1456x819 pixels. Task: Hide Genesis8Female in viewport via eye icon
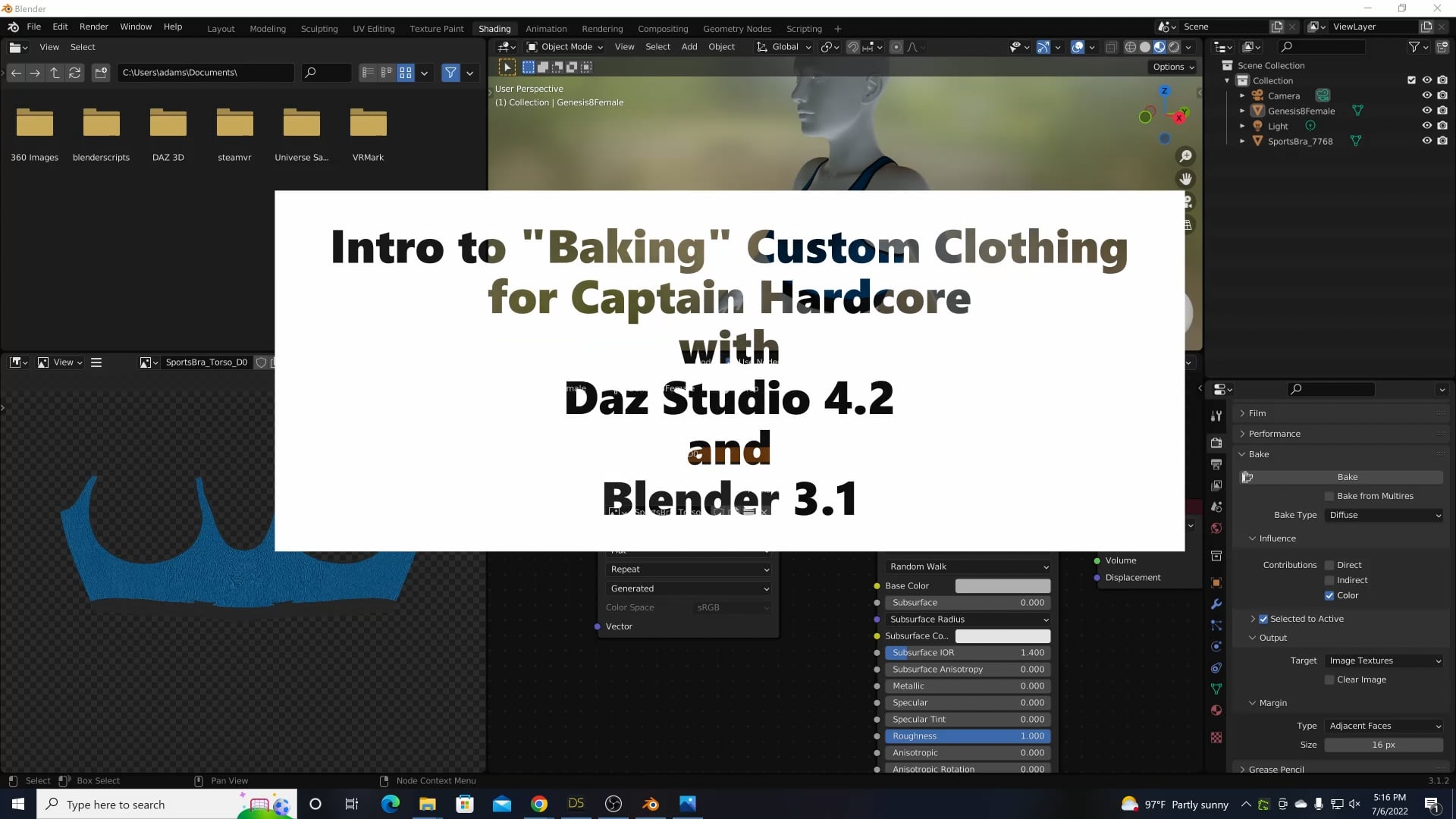point(1426,111)
